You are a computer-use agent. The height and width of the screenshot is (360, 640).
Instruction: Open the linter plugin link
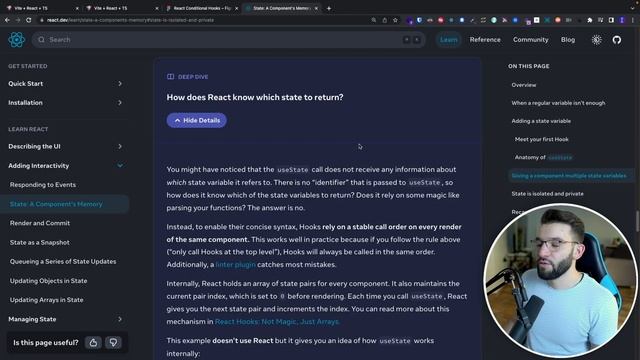(236, 264)
